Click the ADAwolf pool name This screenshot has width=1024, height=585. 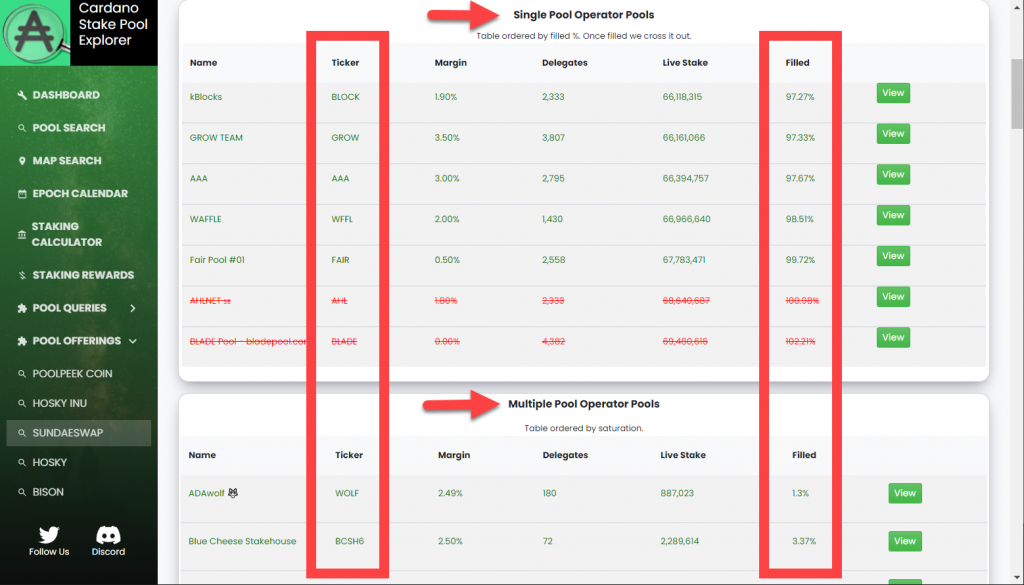213,494
